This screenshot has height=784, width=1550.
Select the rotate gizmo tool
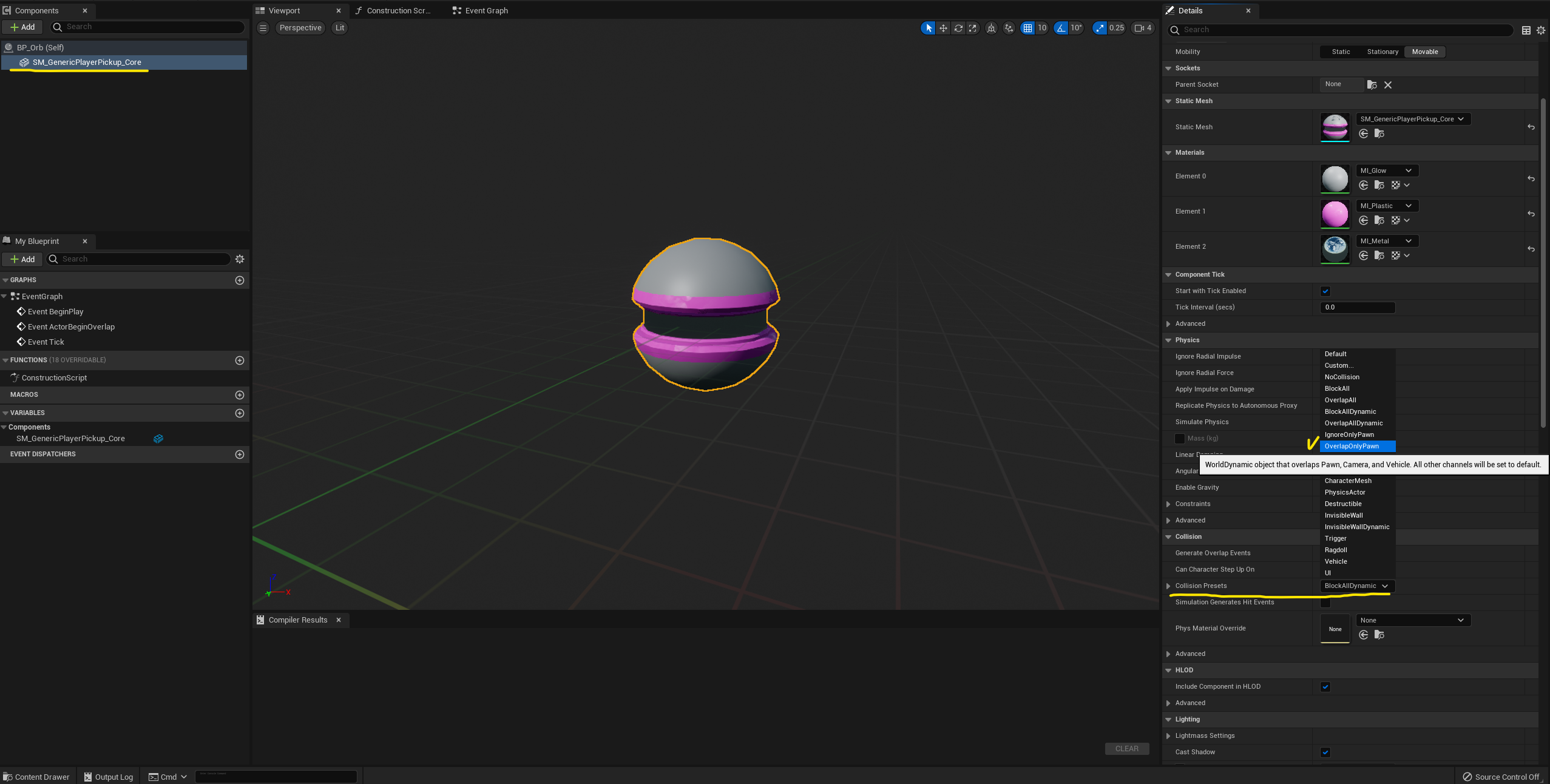(x=958, y=28)
